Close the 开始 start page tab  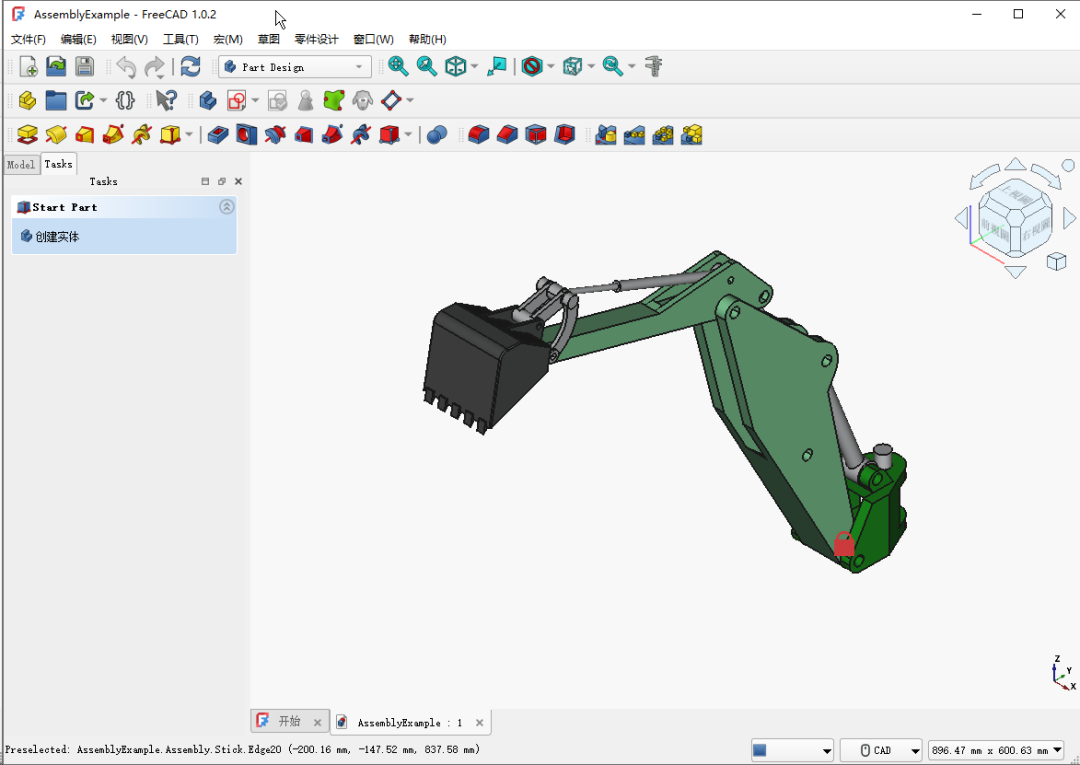(318, 722)
